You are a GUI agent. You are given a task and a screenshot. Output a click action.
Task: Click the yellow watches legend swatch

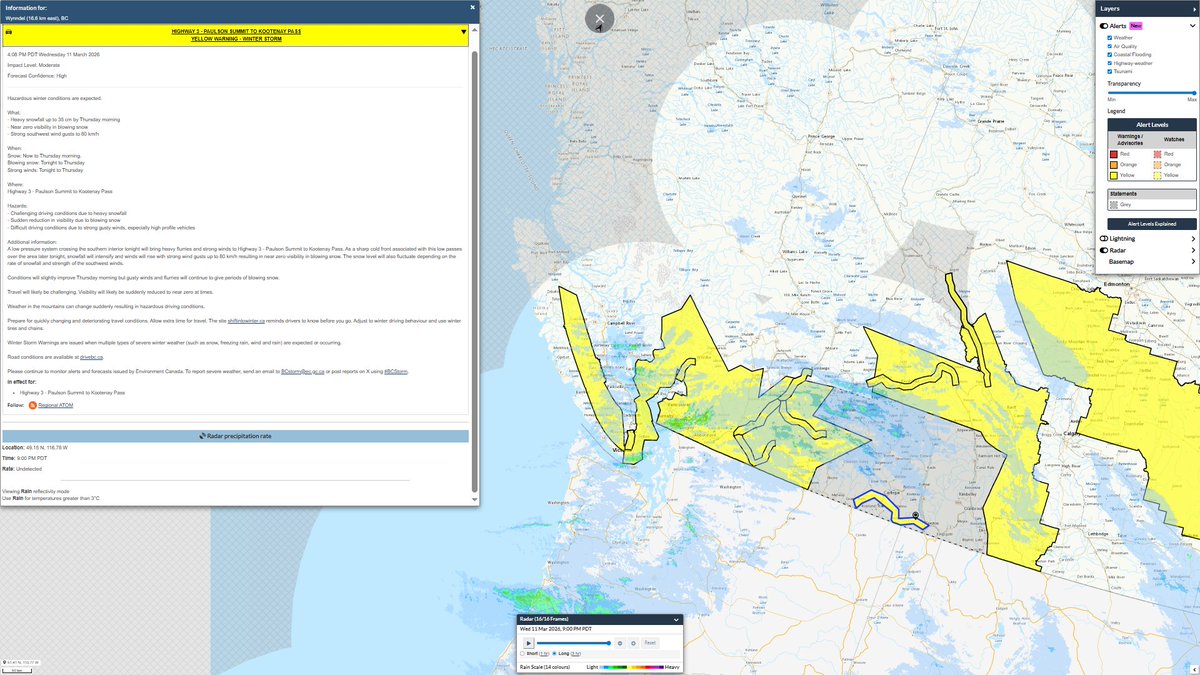pos(1159,174)
